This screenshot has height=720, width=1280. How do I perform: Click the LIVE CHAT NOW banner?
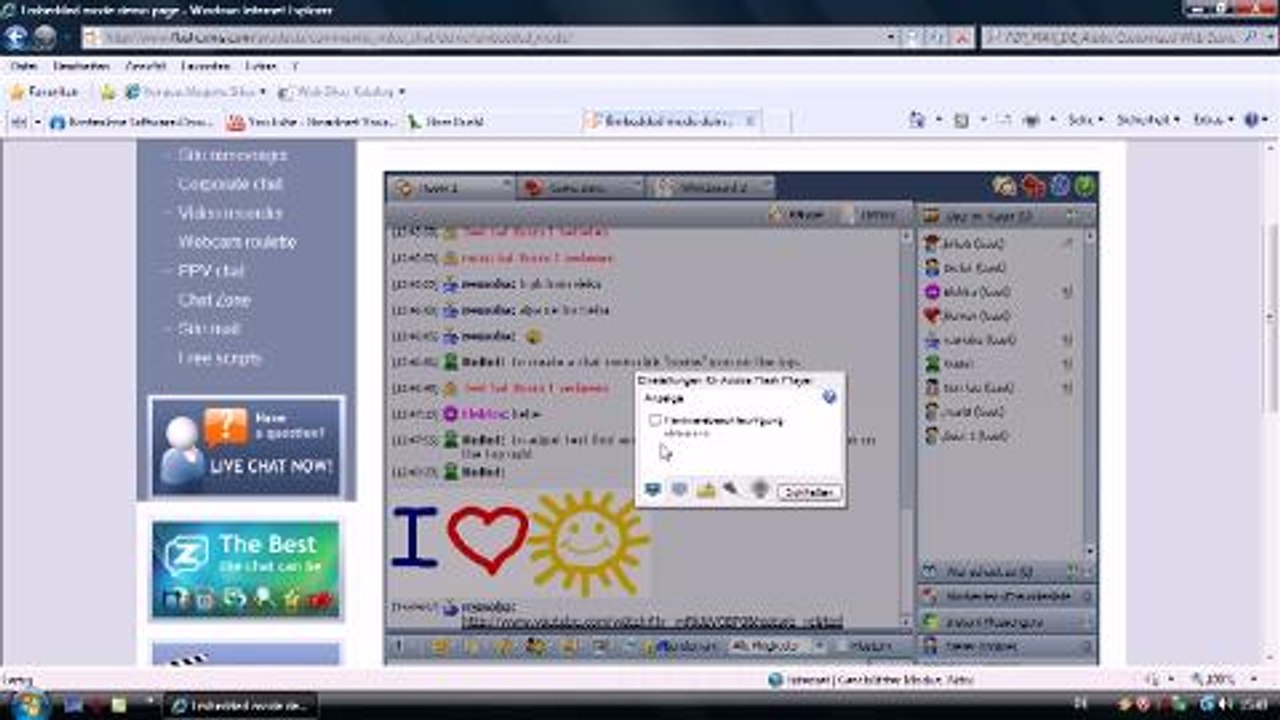click(246, 446)
